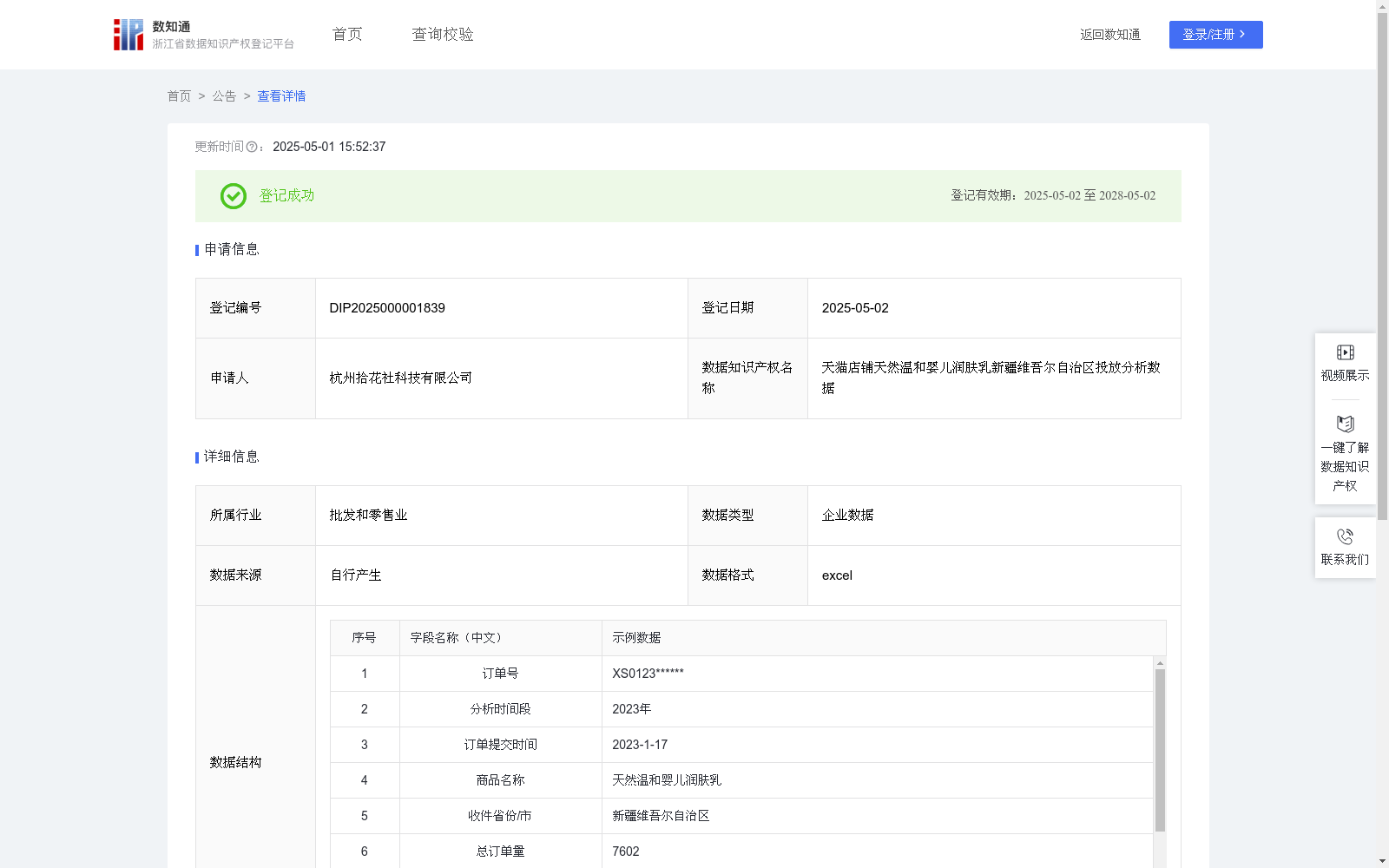Click the 企业数据 data type value
The height and width of the screenshot is (868, 1389).
tap(847, 516)
